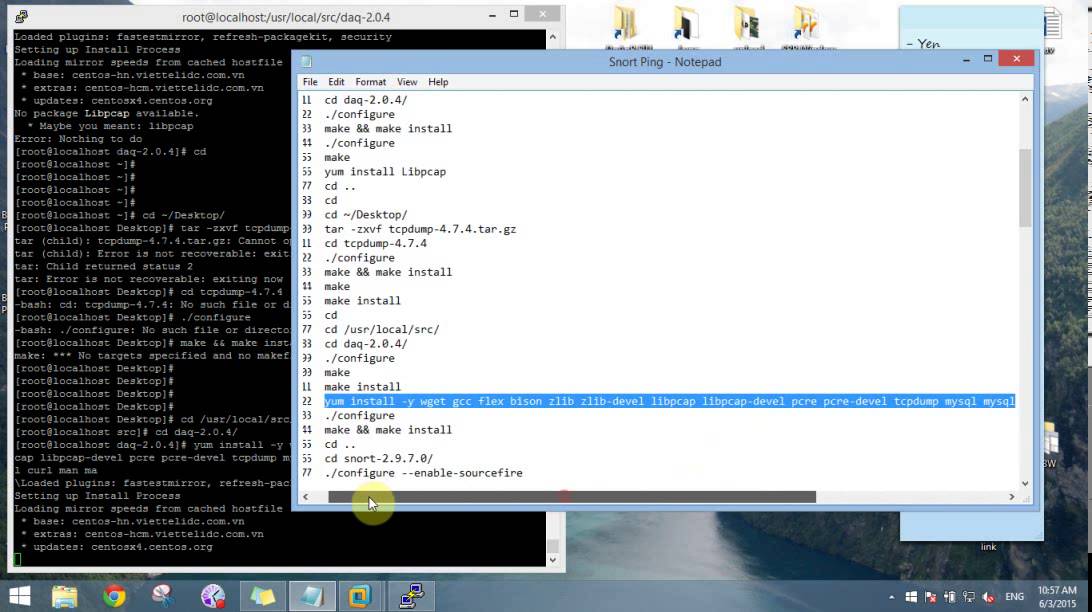This screenshot has height=612, width=1092.
Task: Click the 'Snort Ping - Notepad' title text
Action: (x=664, y=62)
